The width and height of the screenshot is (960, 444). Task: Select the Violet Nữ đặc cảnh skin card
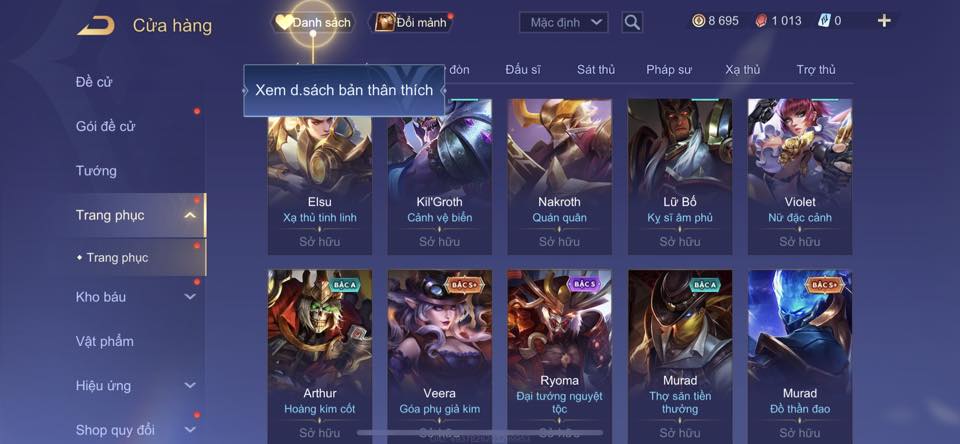(800, 176)
